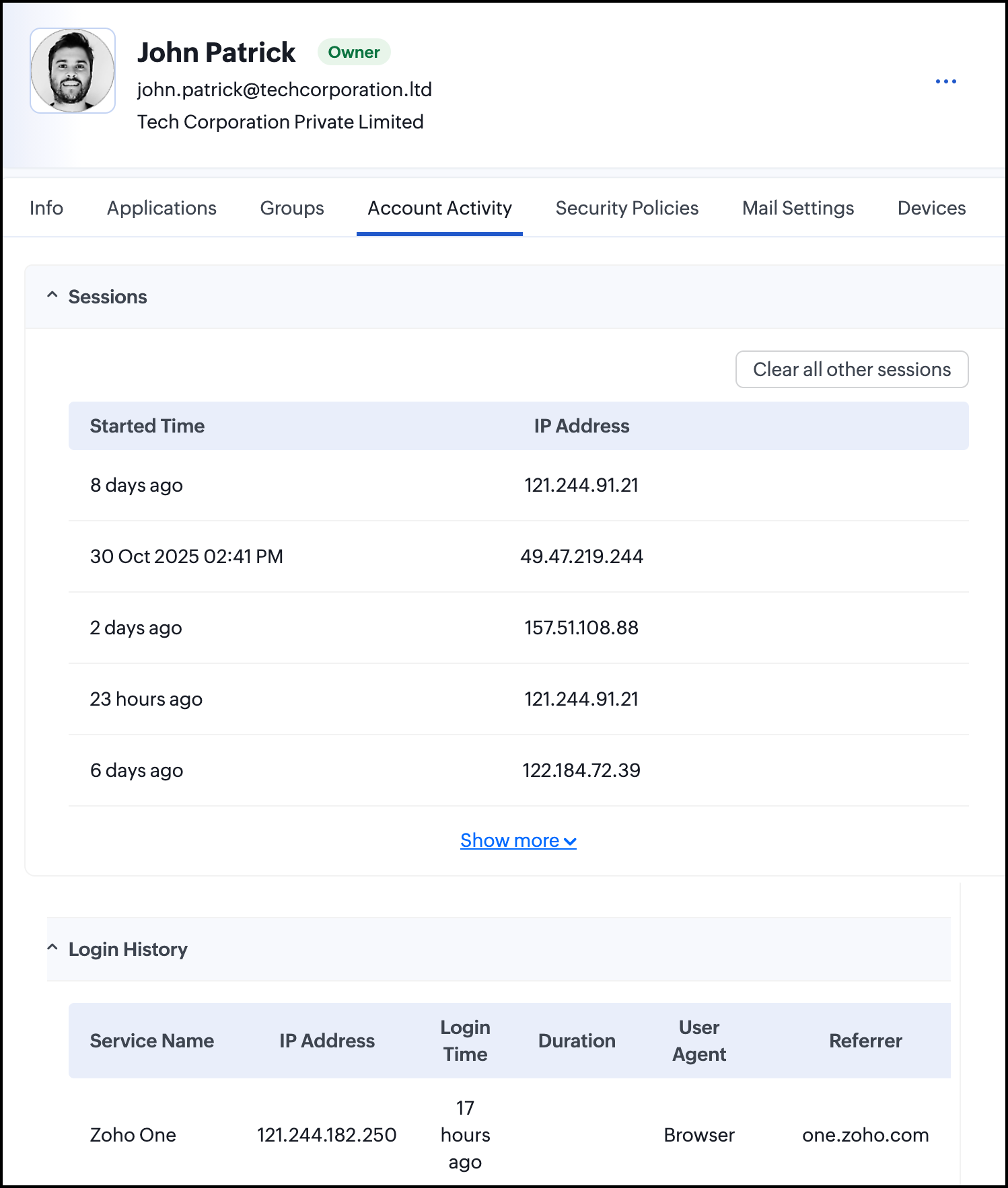This screenshot has height=1188, width=1008.
Task: Expand sessions list with Show more
Action: pos(517,840)
